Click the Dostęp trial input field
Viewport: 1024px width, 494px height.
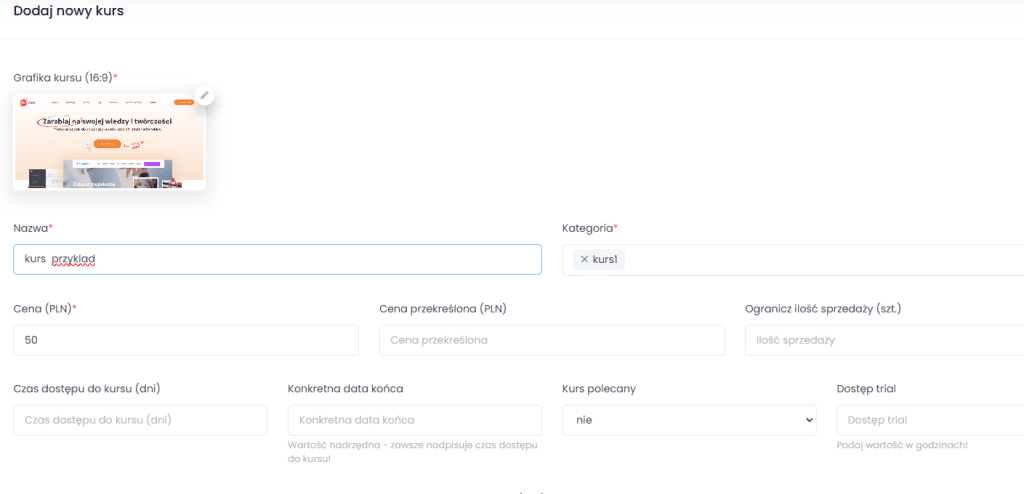[930, 420]
